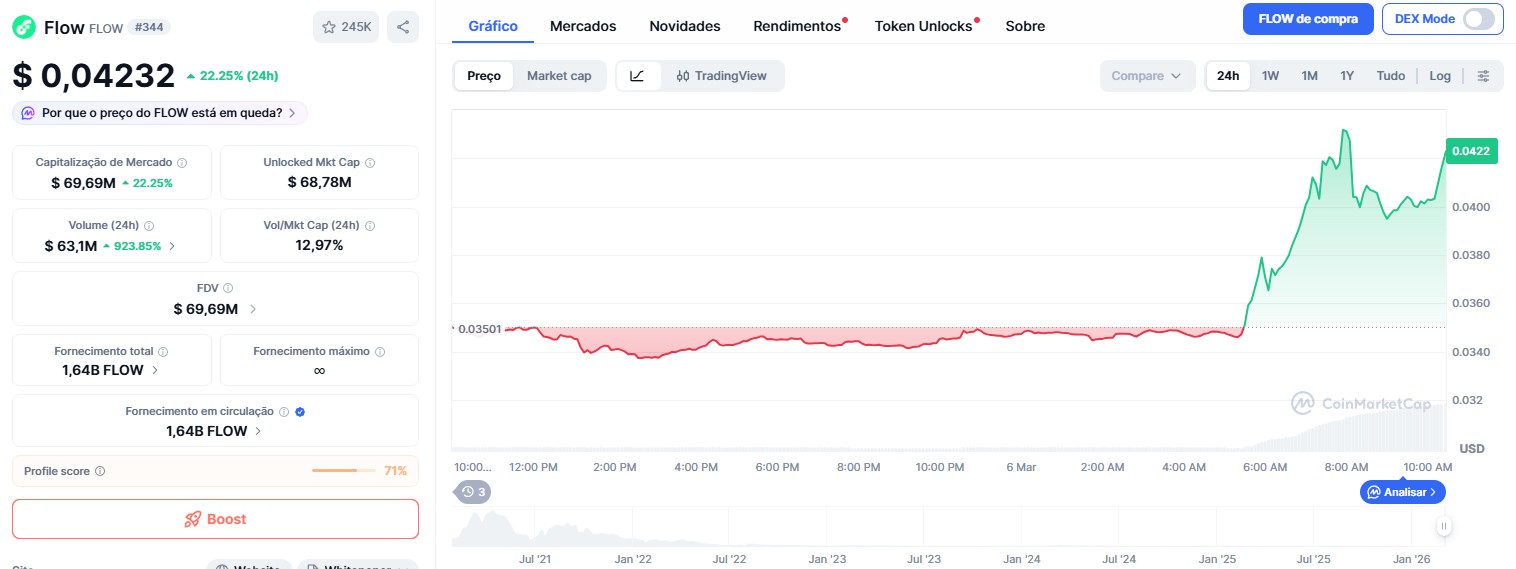Click the Profile score progress bar
Image resolution: width=1516 pixels, height=569 pixels.
coord(344,471)
